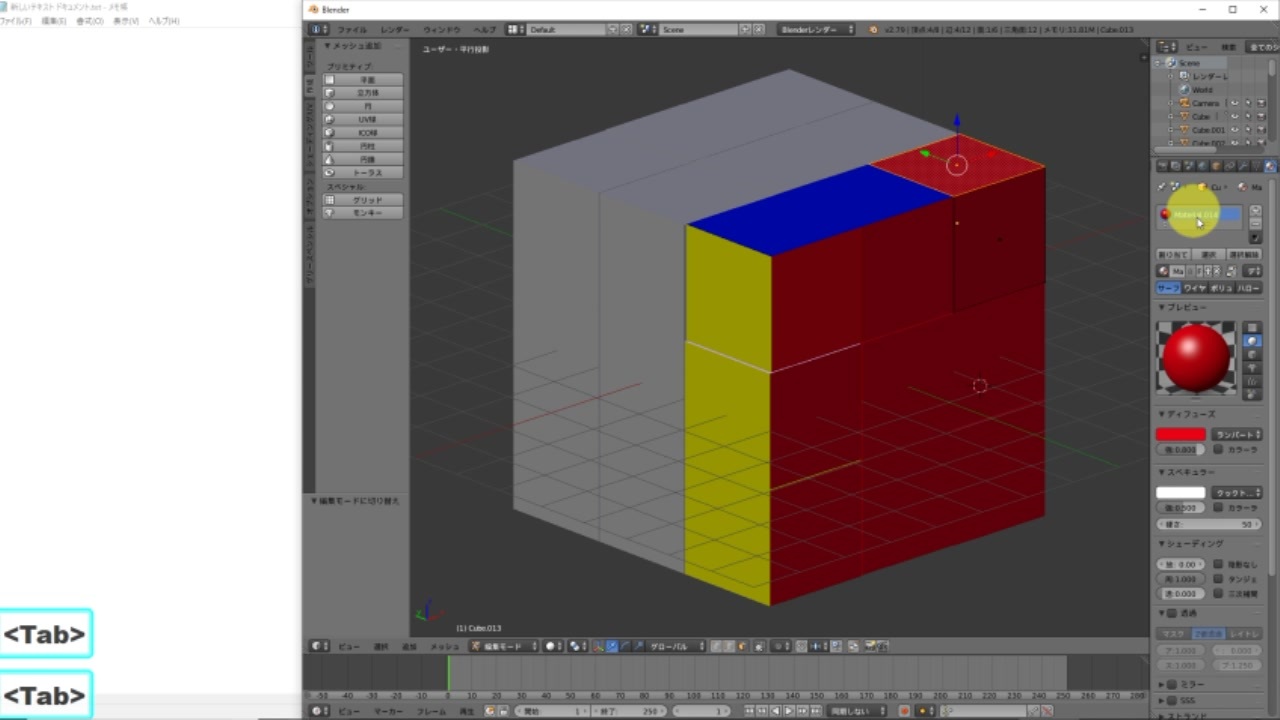Select the ワイヤ wire material type

(x=1195, y=288)
